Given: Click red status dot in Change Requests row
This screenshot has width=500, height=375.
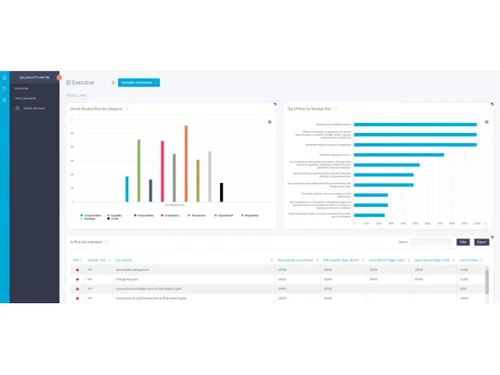Looking at the screenshot, I should click(77, 279).
